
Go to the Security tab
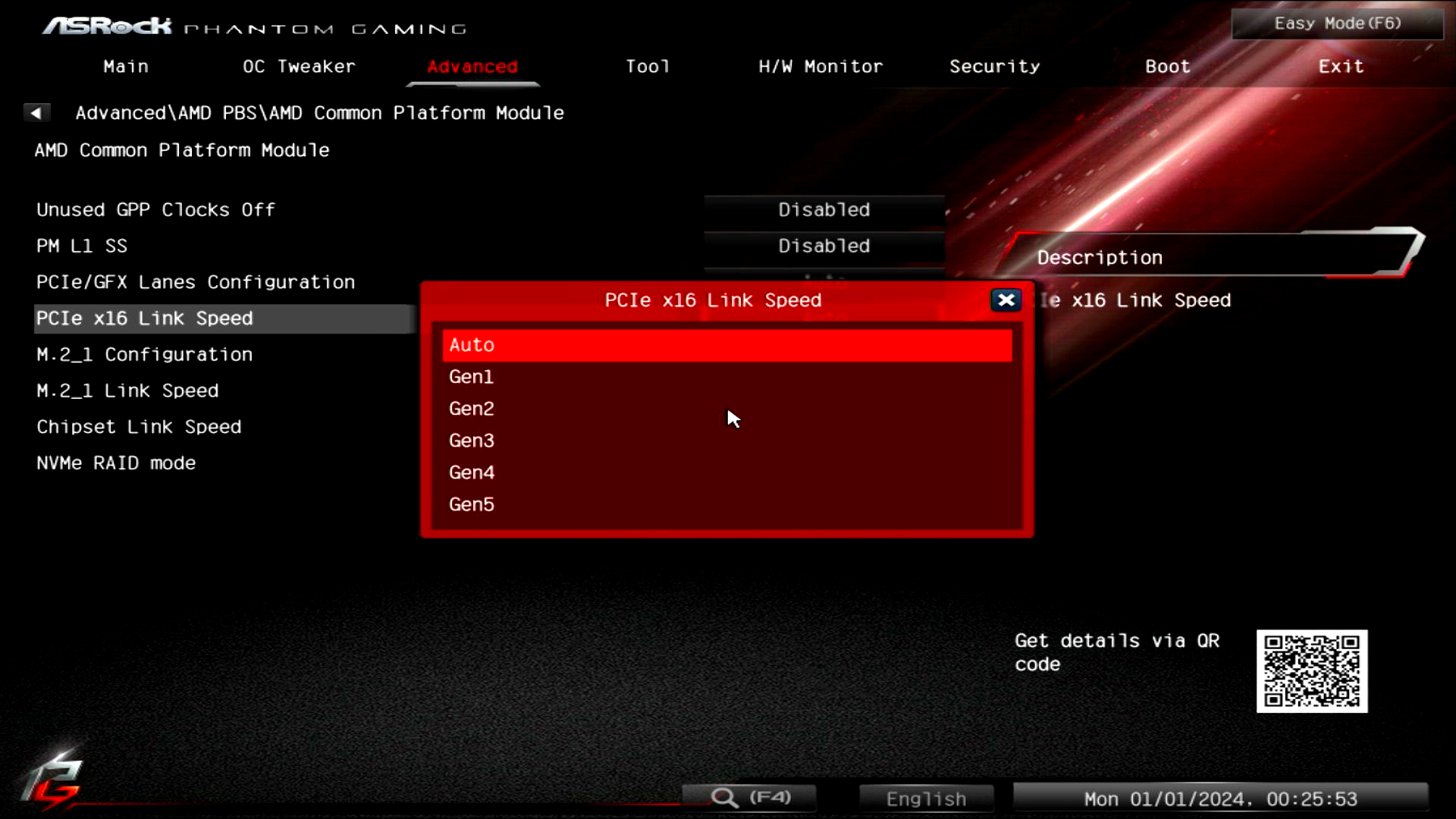coord(994,67)
